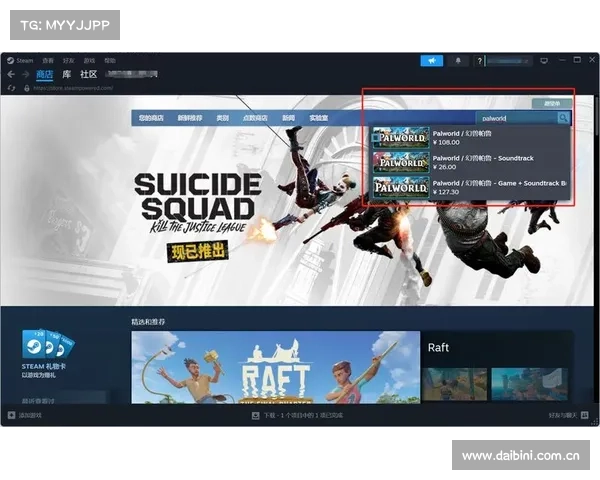
Task: Click the Steam logo menu
Action: pos(20,60)
